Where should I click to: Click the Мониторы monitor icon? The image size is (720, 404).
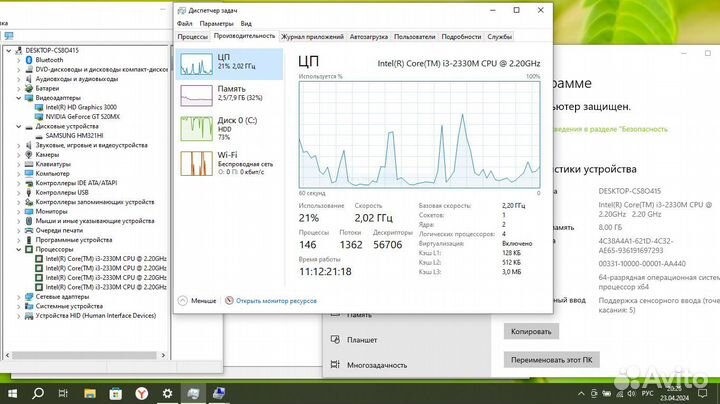pyautogui.click(x=29, y=212)
